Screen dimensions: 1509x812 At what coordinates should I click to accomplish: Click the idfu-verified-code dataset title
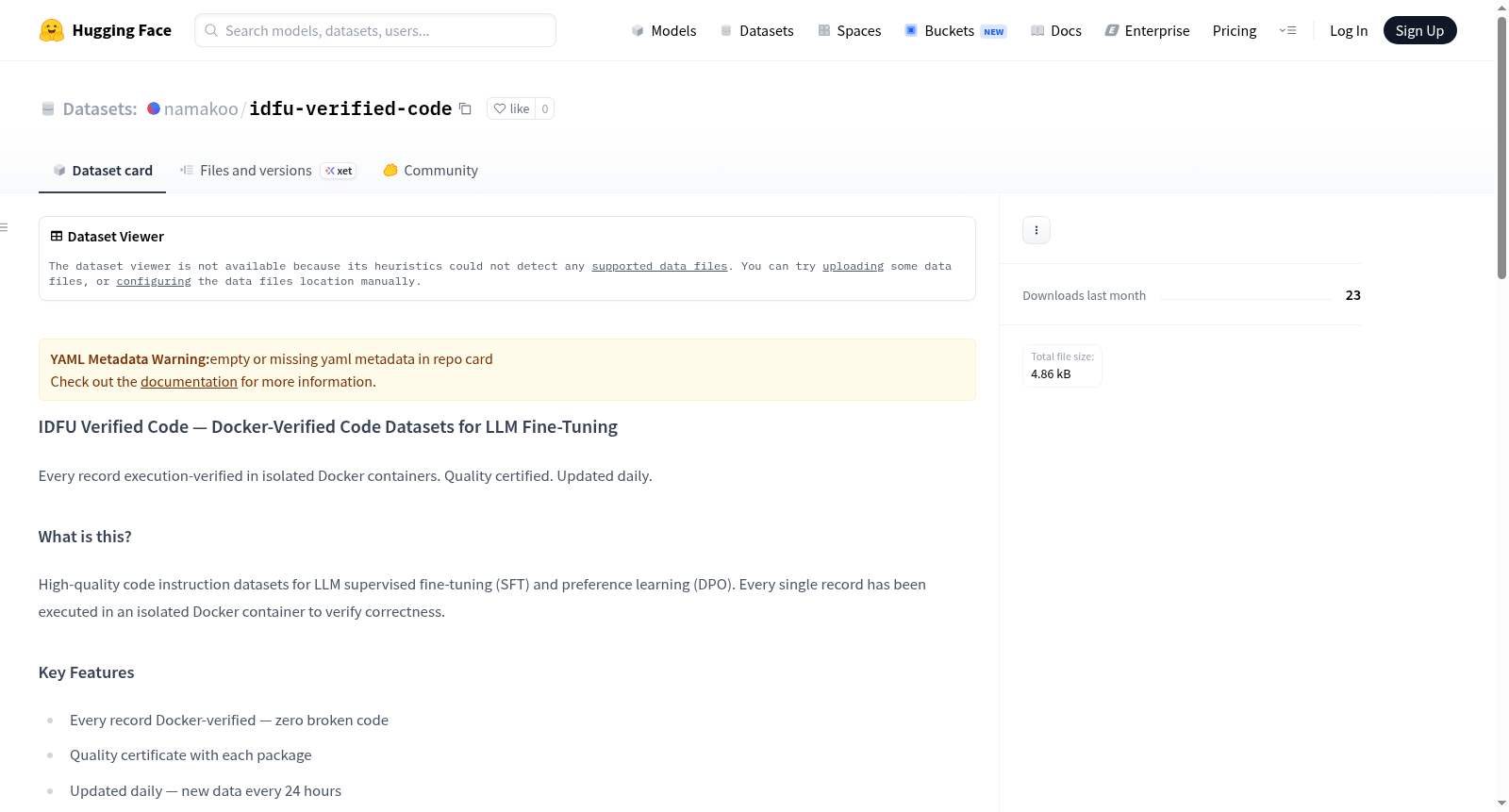(x=351, y=108)
